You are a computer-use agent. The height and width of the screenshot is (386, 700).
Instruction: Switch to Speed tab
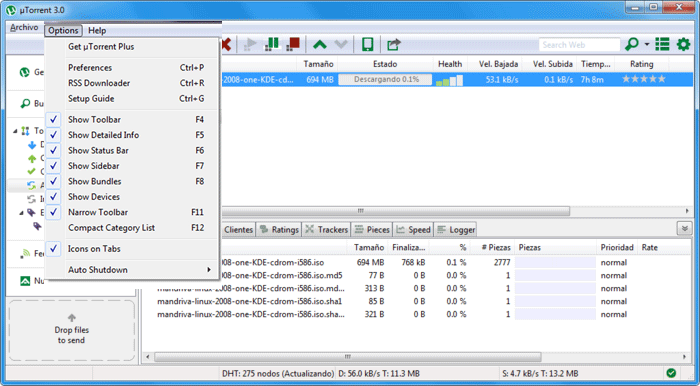click(x=413, y=229)
